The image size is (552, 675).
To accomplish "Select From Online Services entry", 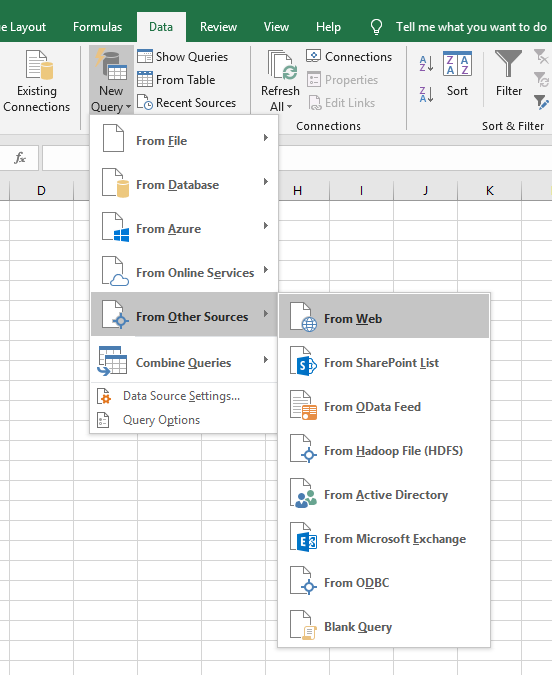I will pyautogui.click(x=184, y=272).
